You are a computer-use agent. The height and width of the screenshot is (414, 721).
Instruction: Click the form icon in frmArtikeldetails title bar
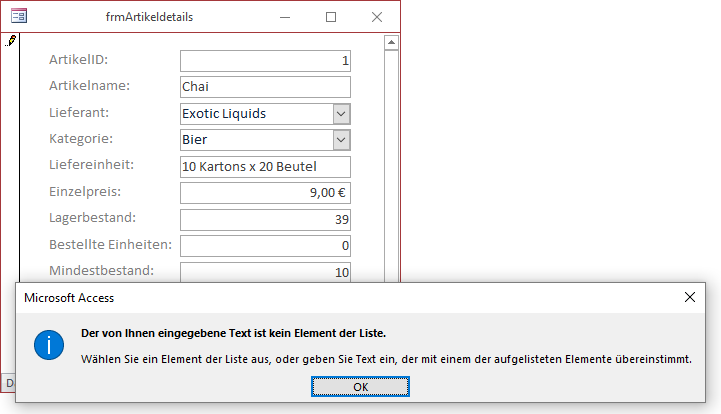18,17
